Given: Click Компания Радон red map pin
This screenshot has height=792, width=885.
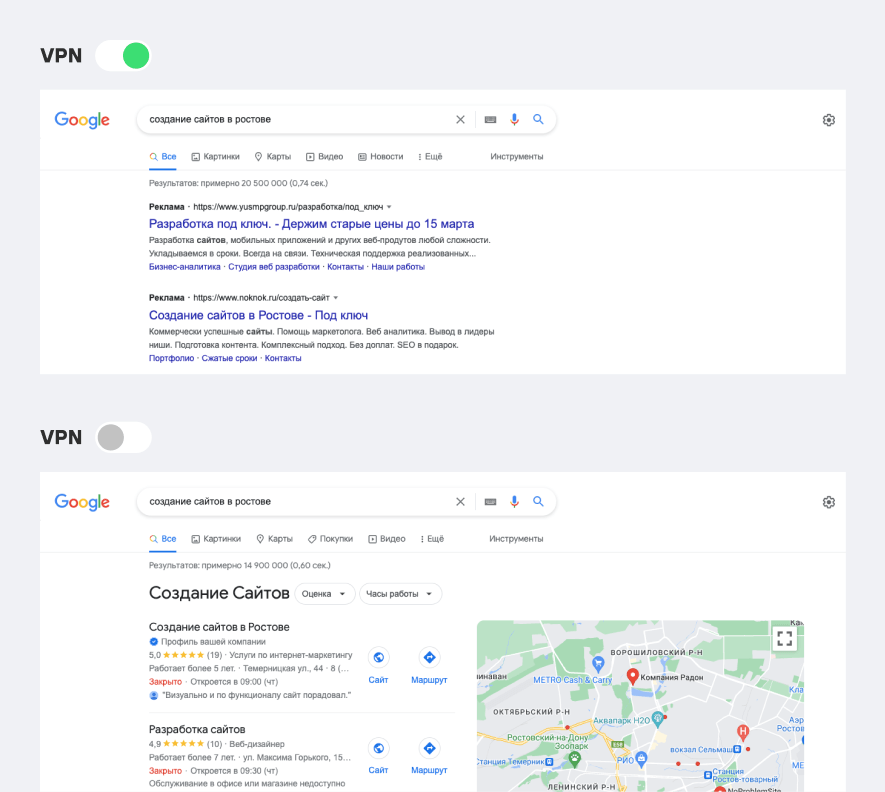Looking at the screenshot, I should [x=633, y=676].
